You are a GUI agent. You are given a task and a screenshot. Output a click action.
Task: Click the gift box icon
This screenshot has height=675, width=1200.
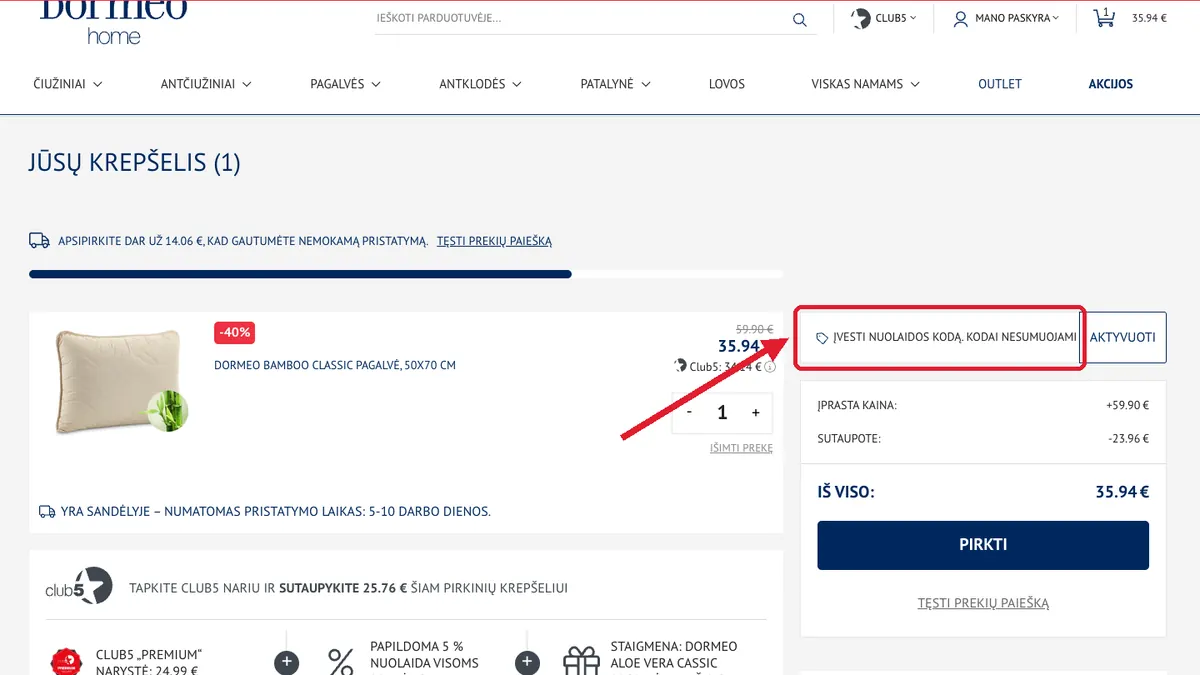pyautogui.click(x=581, y=661)
